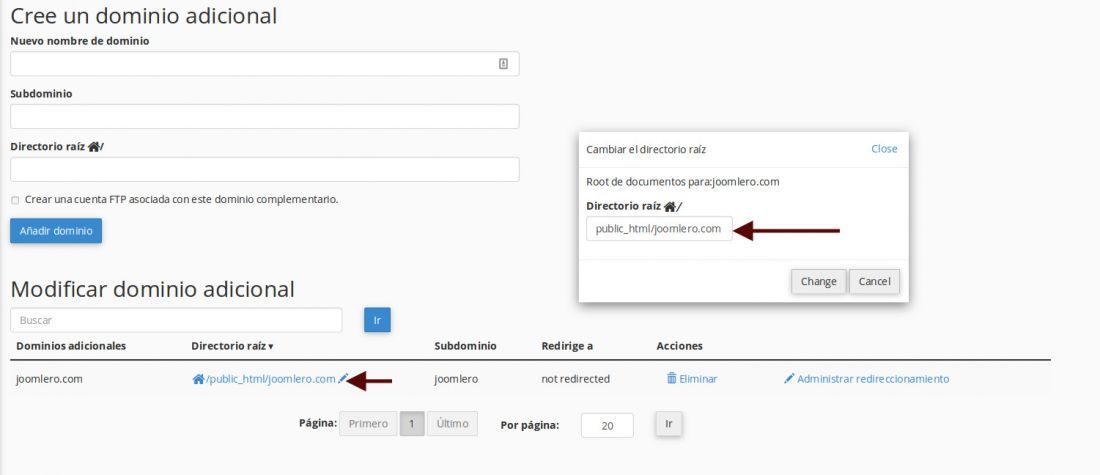Click the autofill icon inside Nuevo nombre de dominio
The width and height of the screenshot is (1100, 475).
(x=503, y=64)
